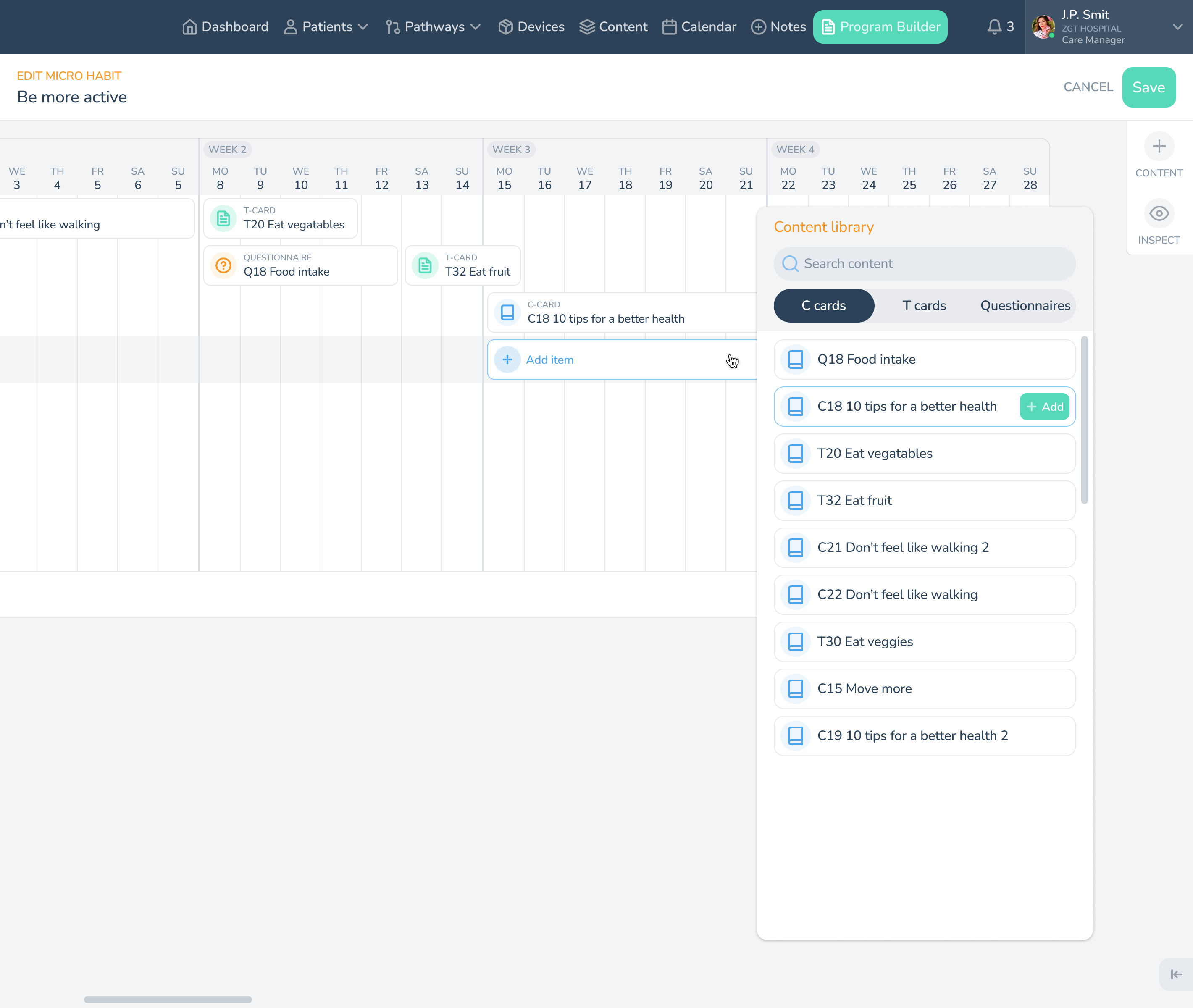Image resolution: width=1193 pixels, height=1008 pixels.
Task: Switch to the Questionnaires tab
Action: 1025,306
